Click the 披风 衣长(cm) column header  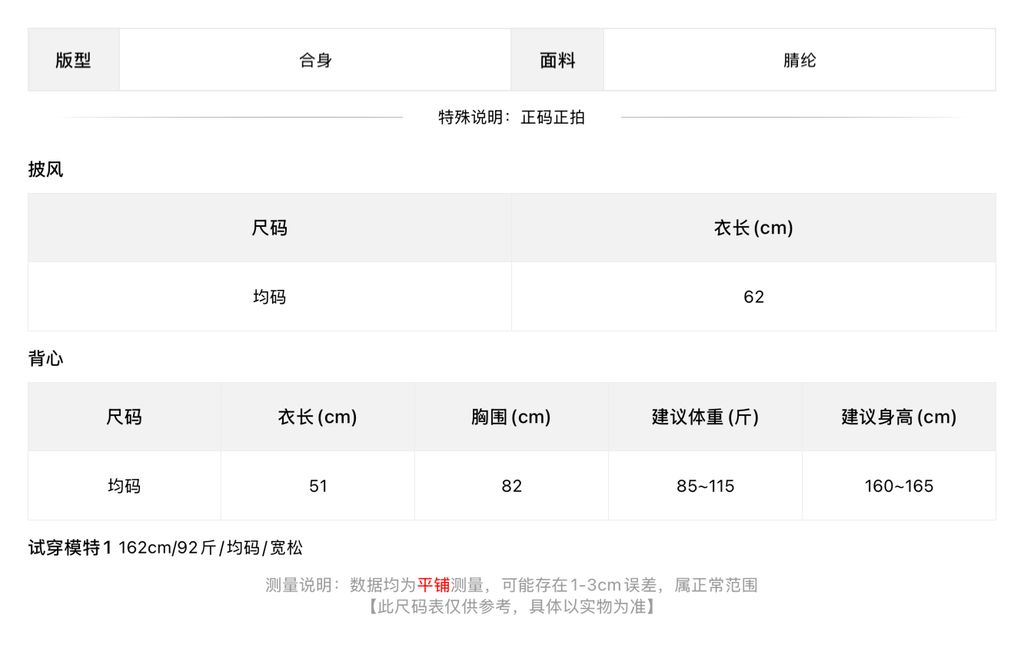click(754, 228)
